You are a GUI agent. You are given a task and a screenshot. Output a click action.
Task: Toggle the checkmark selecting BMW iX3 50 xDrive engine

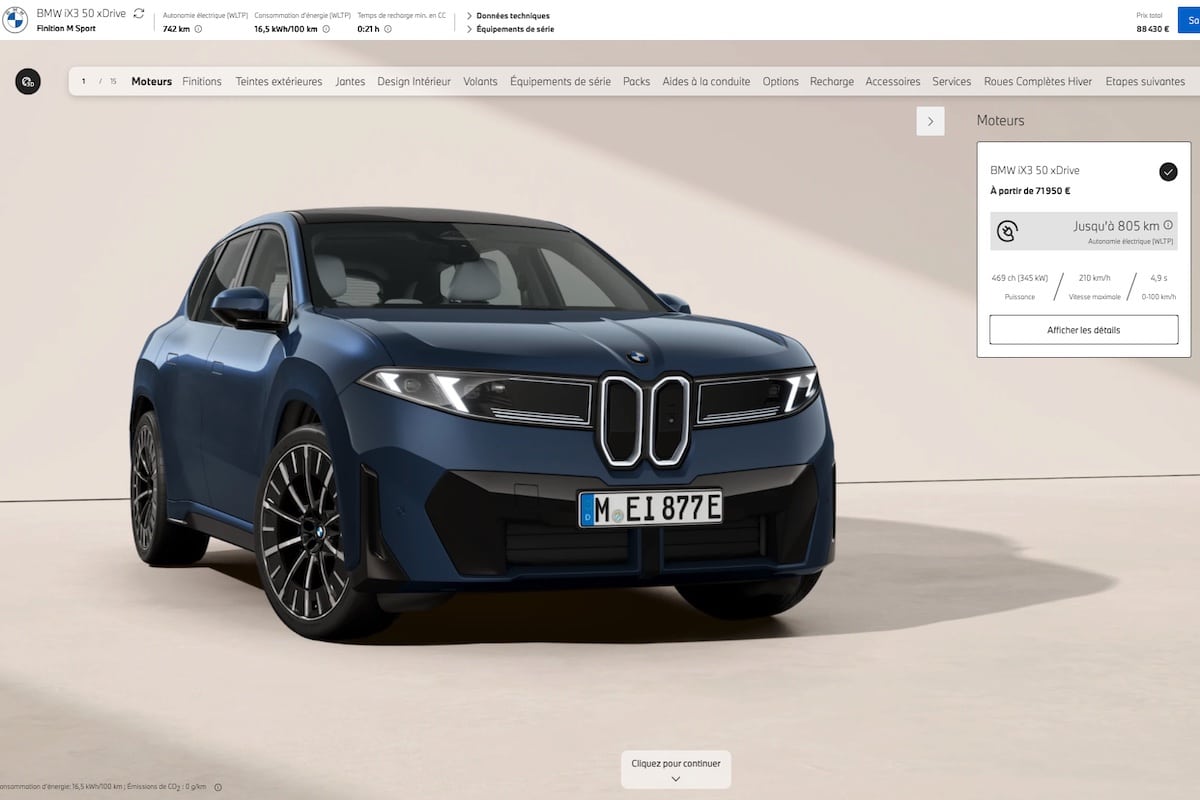1168,171
